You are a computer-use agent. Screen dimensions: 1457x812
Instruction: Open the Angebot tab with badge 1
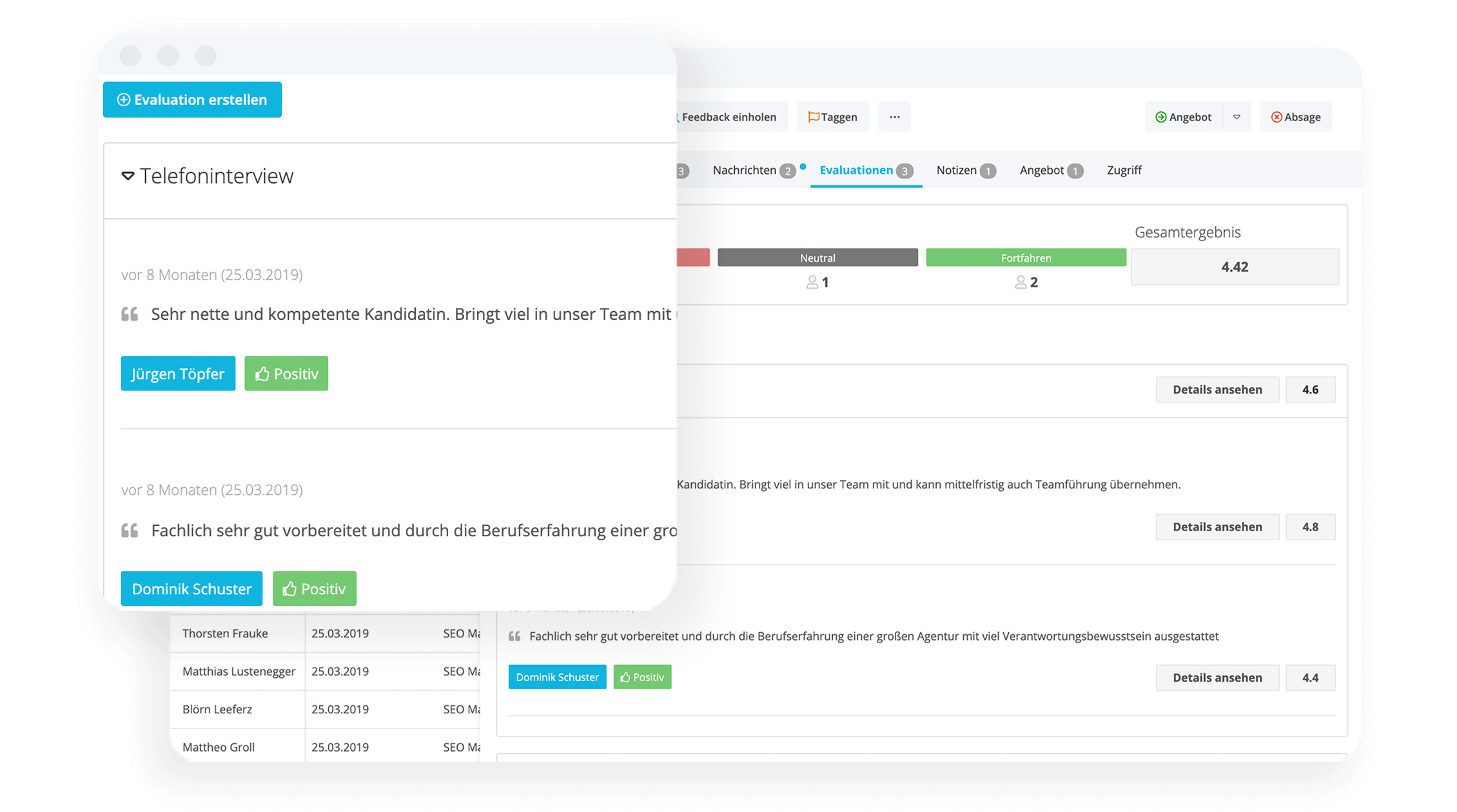(x=1051, y=170)
